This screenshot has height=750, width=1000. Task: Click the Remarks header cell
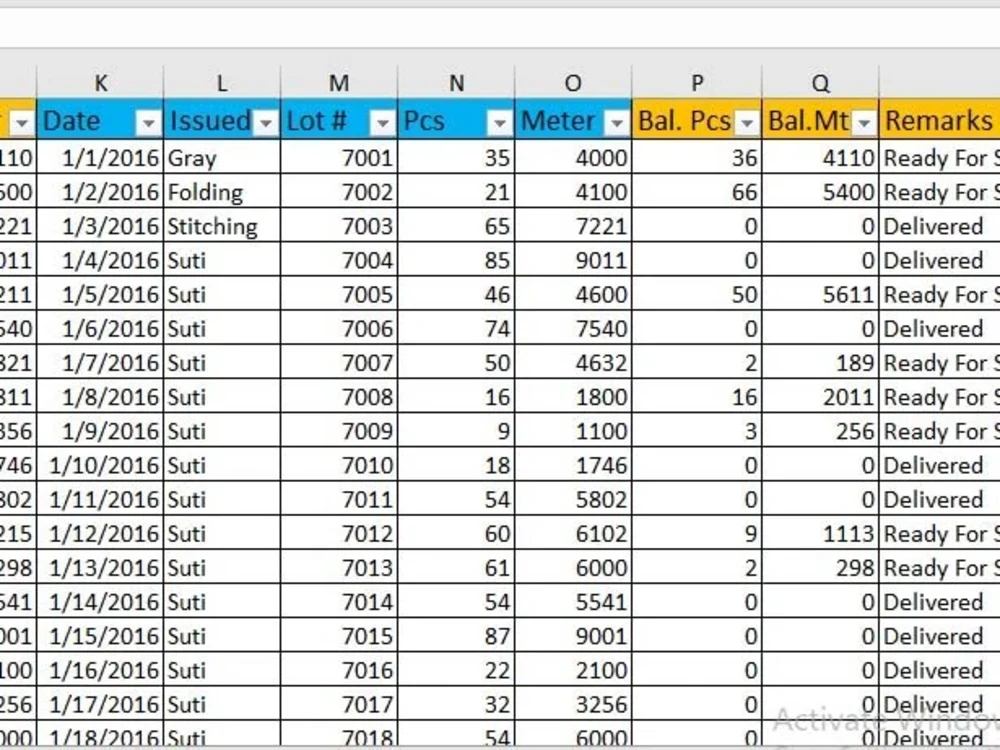[x=939, y=120]
